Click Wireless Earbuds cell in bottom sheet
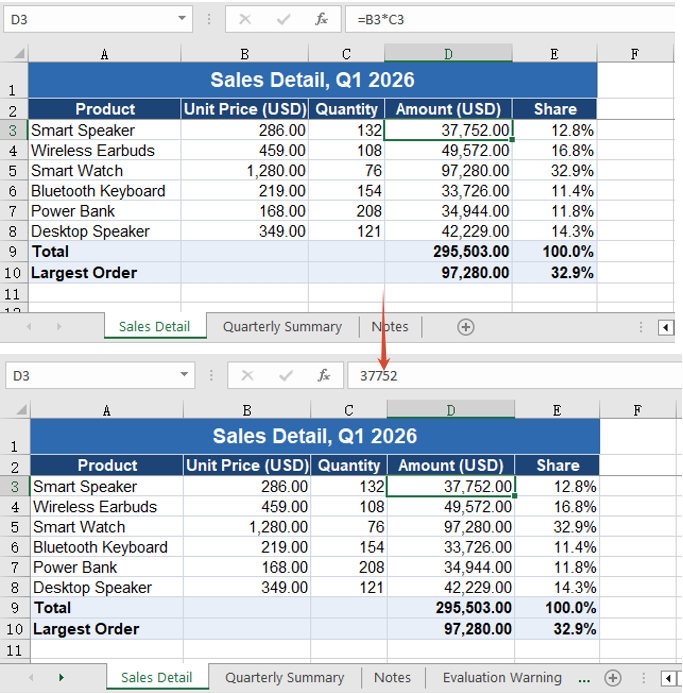Image resolution: width=683 pixels, height=693 pixels. point(107,507)
